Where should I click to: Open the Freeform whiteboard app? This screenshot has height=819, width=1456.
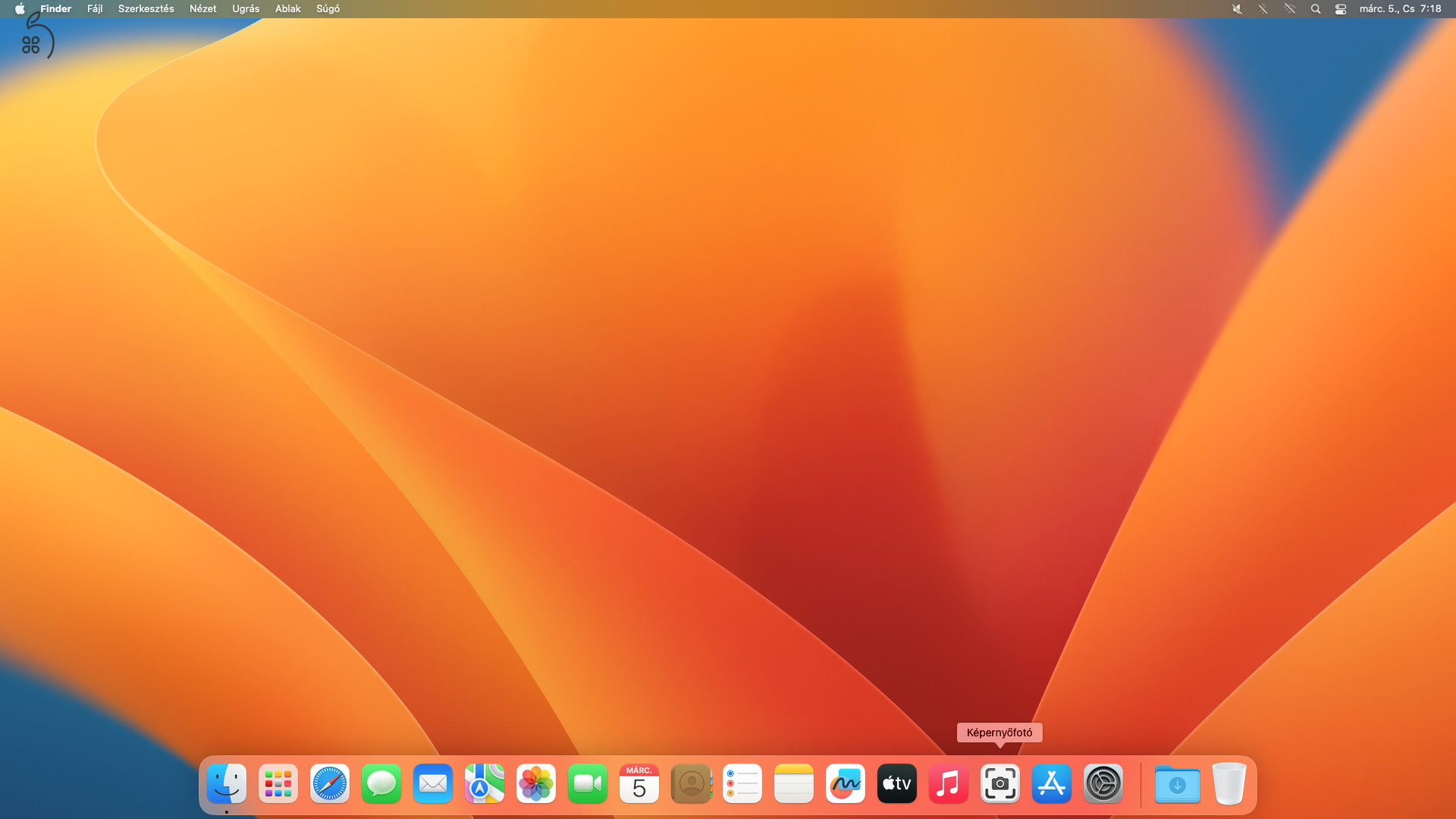[845, 784]
